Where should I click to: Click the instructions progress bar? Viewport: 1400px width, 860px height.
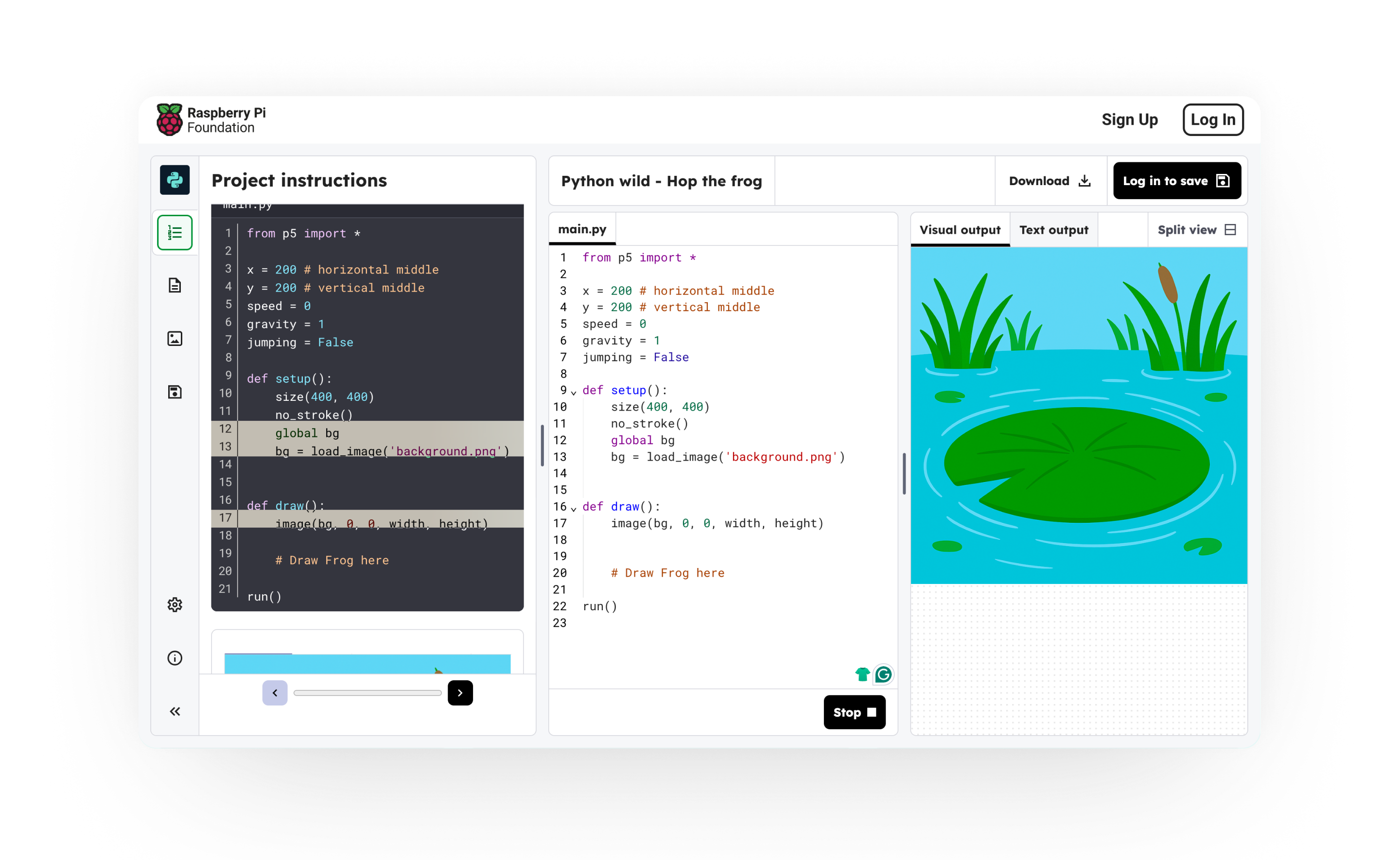click(x=367, y=693)
